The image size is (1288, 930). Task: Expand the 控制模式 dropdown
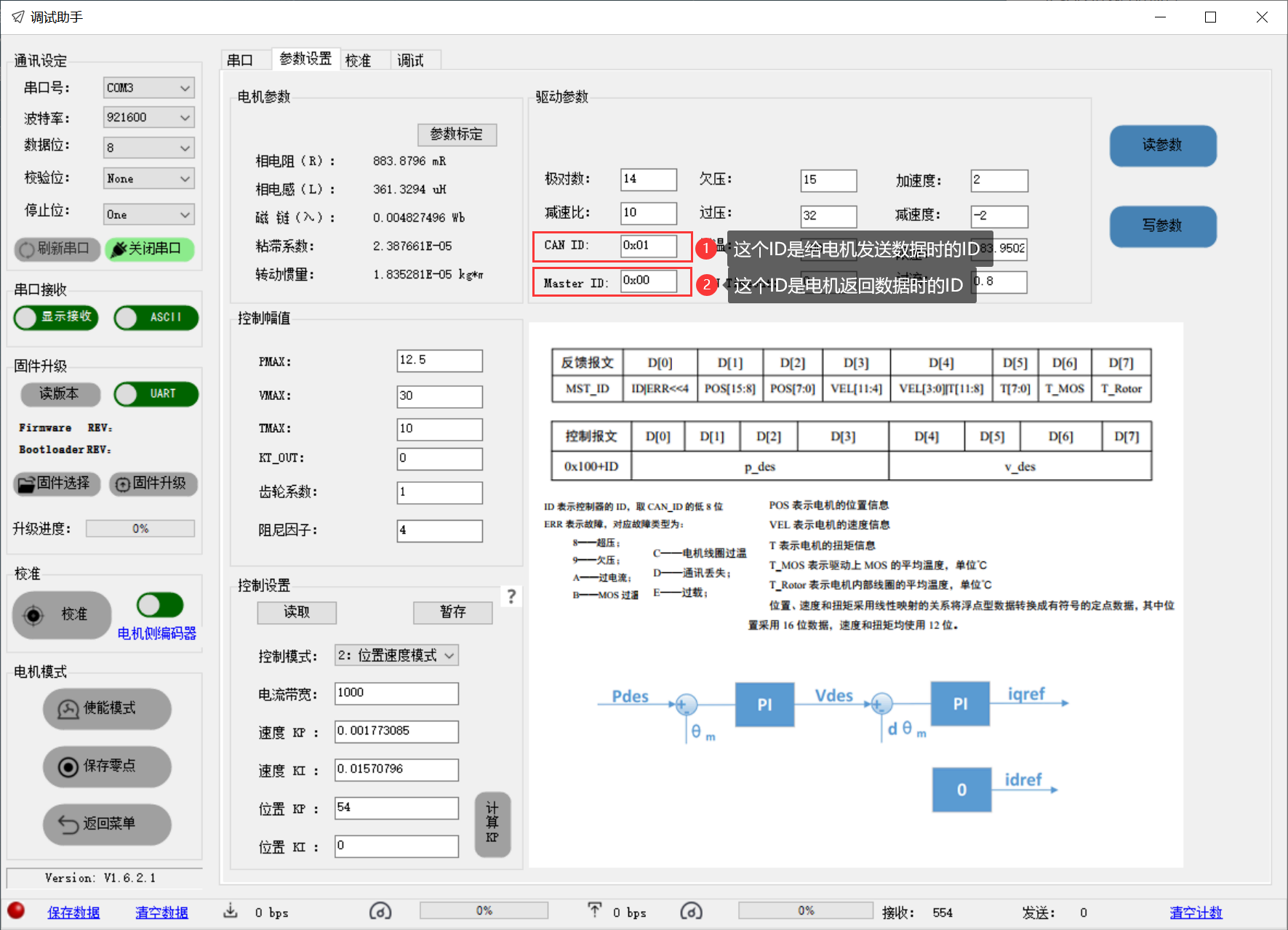pos(396,655)
